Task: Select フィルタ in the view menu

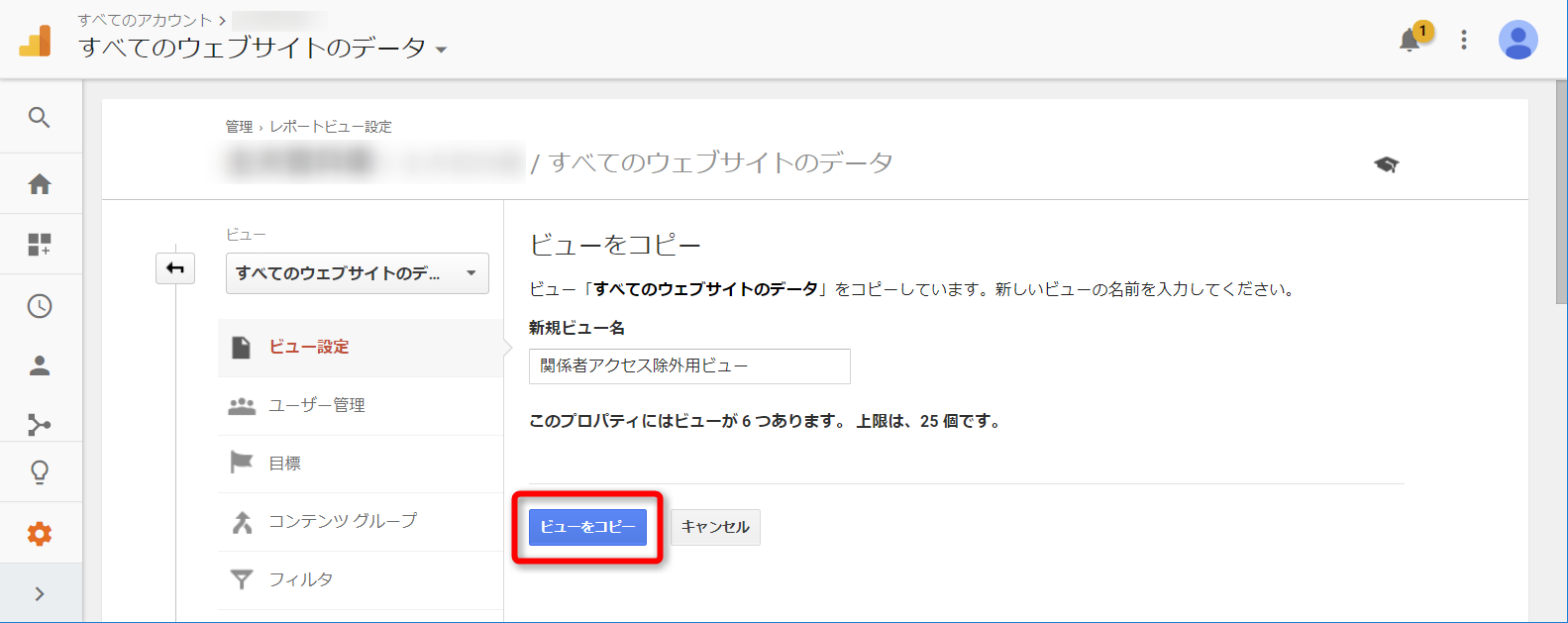Action: coord(301,579)
